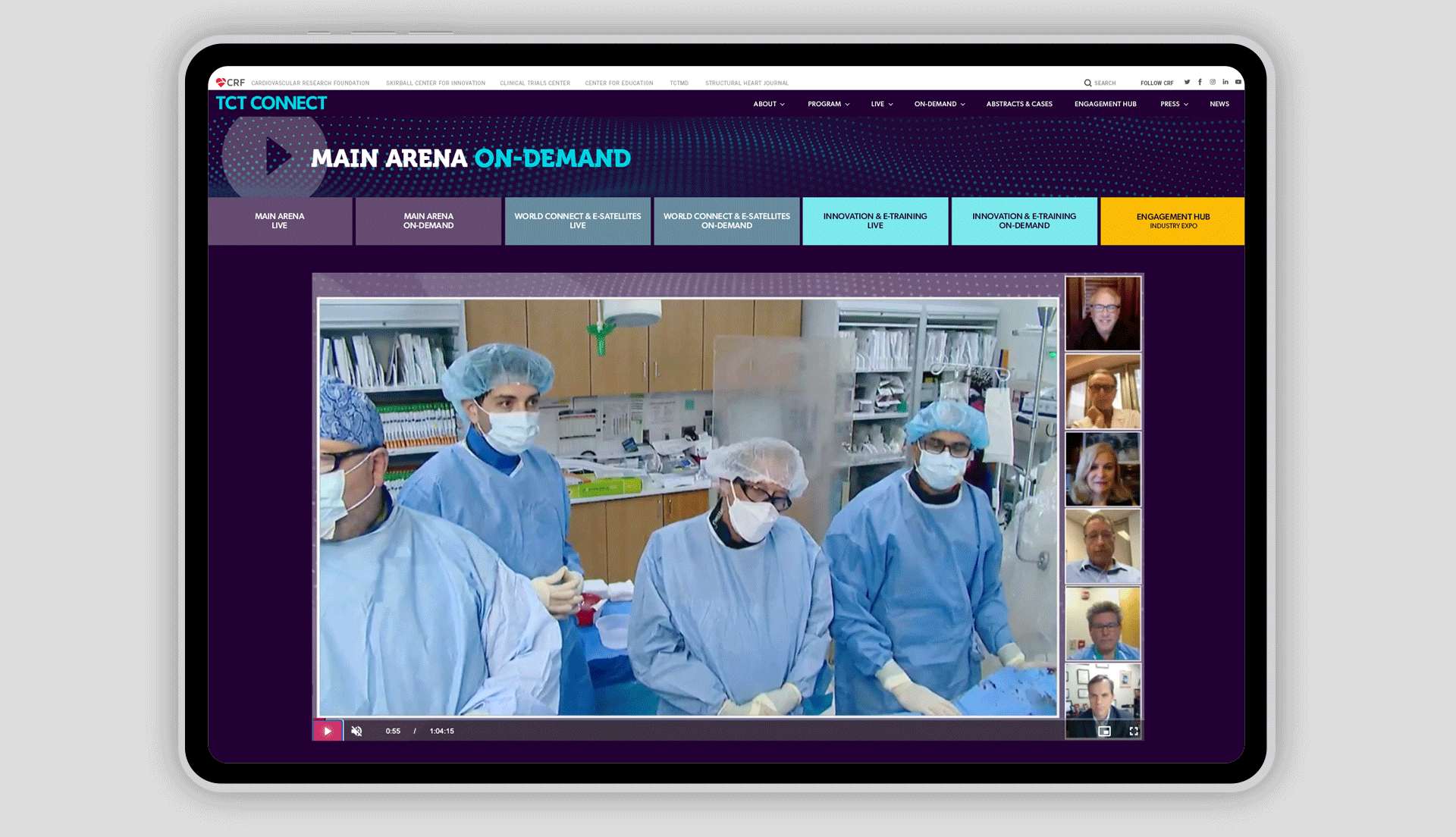Expand the Program dropdown menu
This screenshot has height=837, width=1456.
pyautogui.click(x=828, y=104)
